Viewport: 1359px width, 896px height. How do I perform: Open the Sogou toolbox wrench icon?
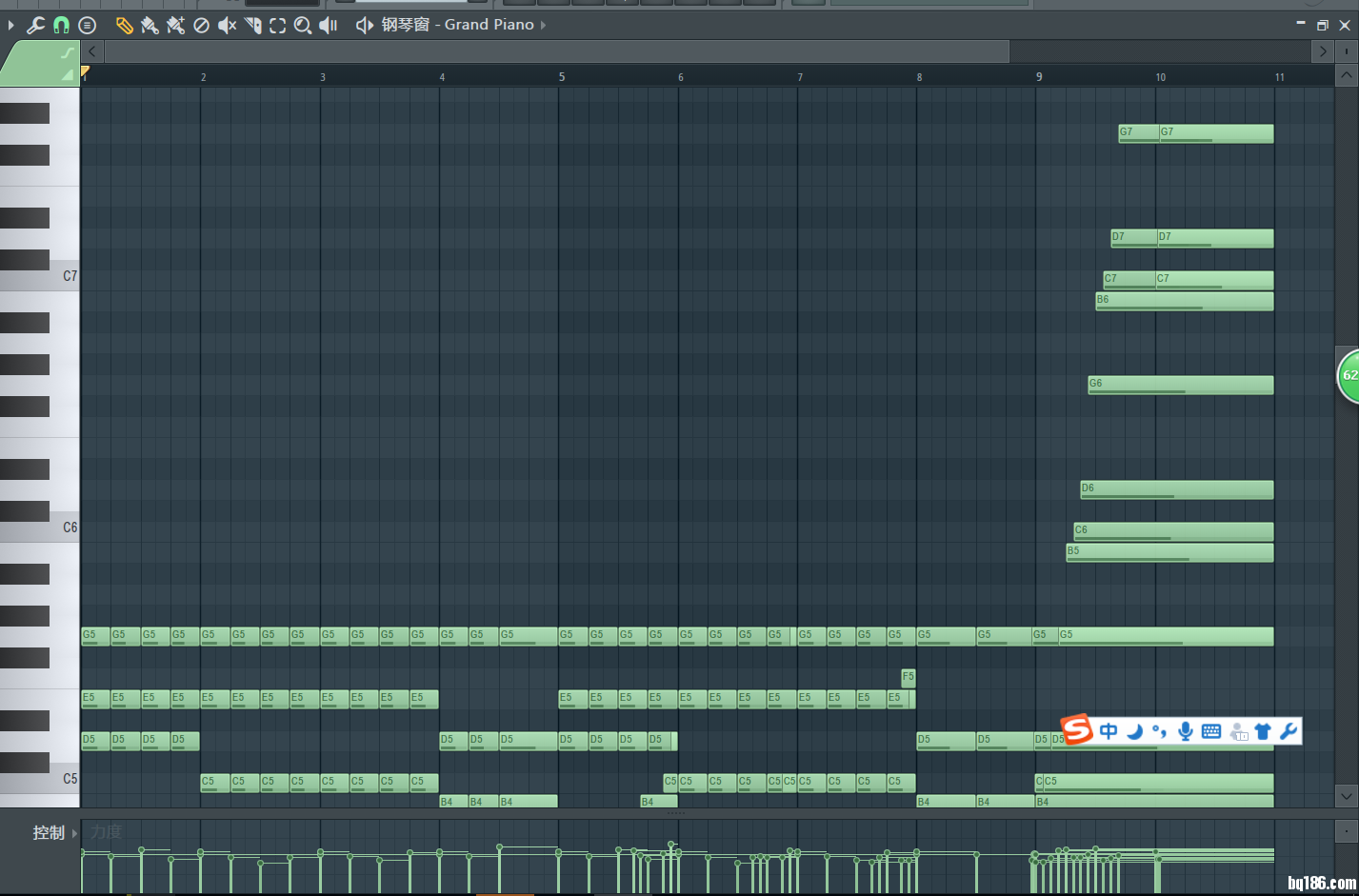point(1289,731)
